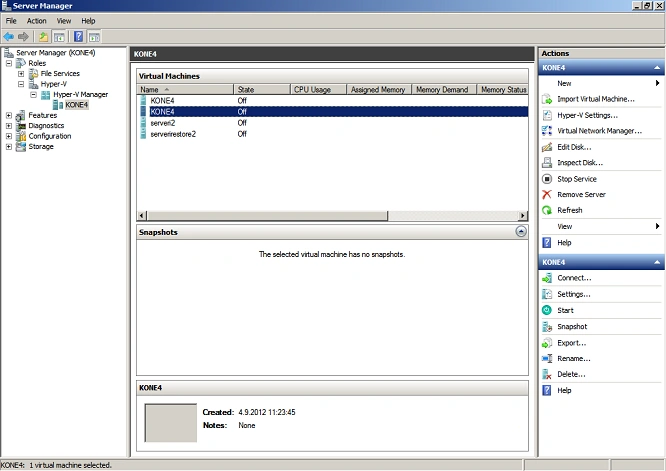This screenshot has width=666, height=471.
Task: Click the Delete icon in VM actions
Action: [547, 374]
